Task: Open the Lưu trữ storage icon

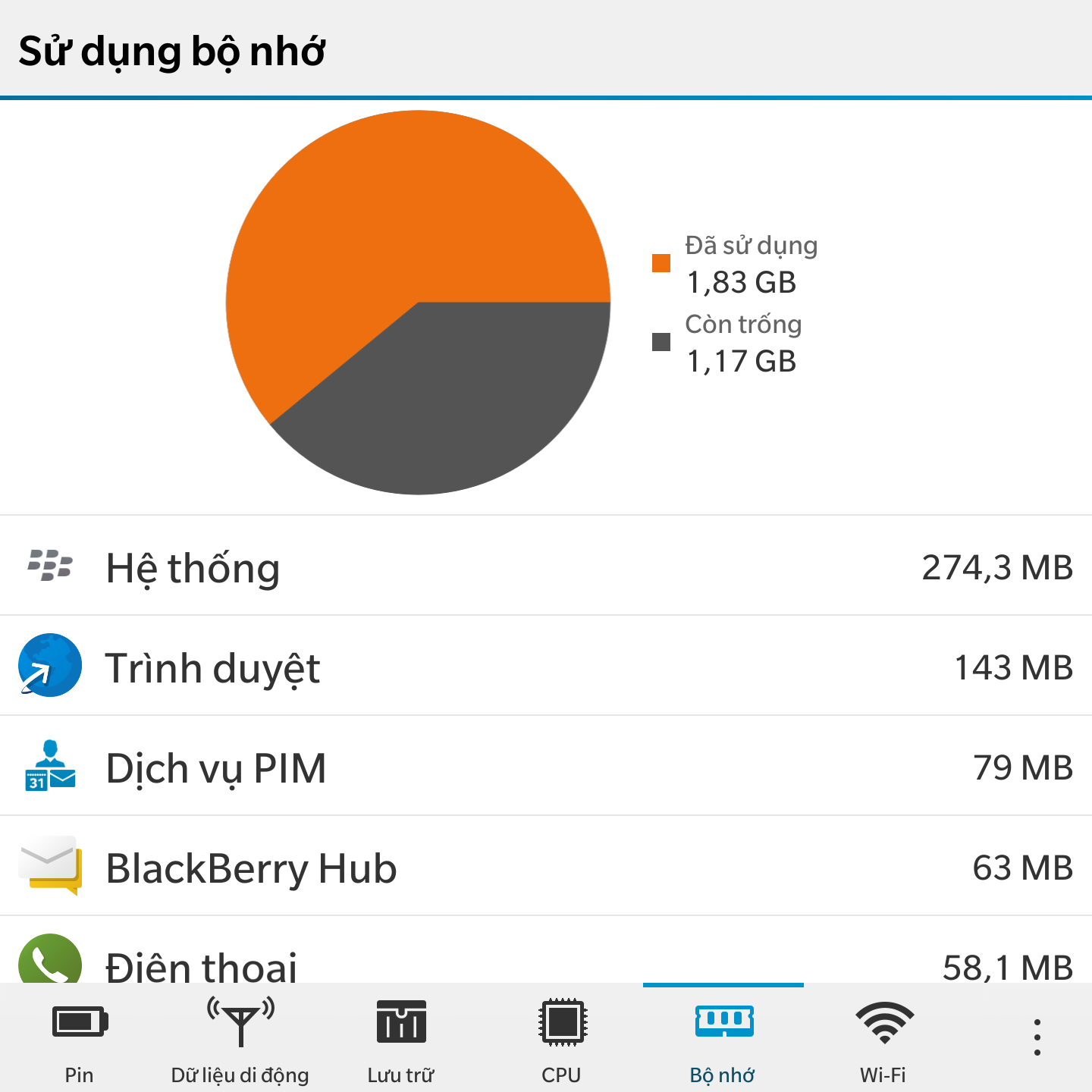Action: (401, 1021)
